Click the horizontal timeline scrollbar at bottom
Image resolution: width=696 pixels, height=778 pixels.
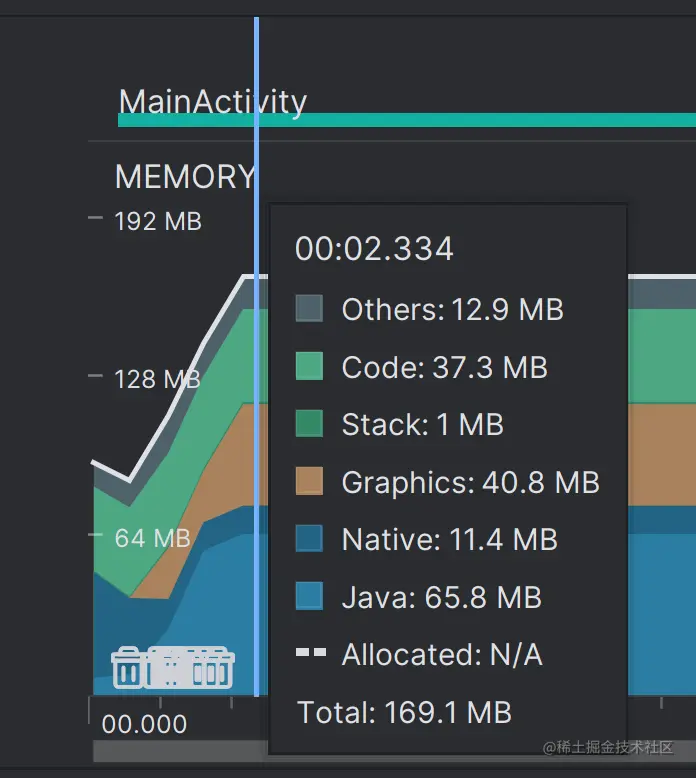tap(180, 750)
